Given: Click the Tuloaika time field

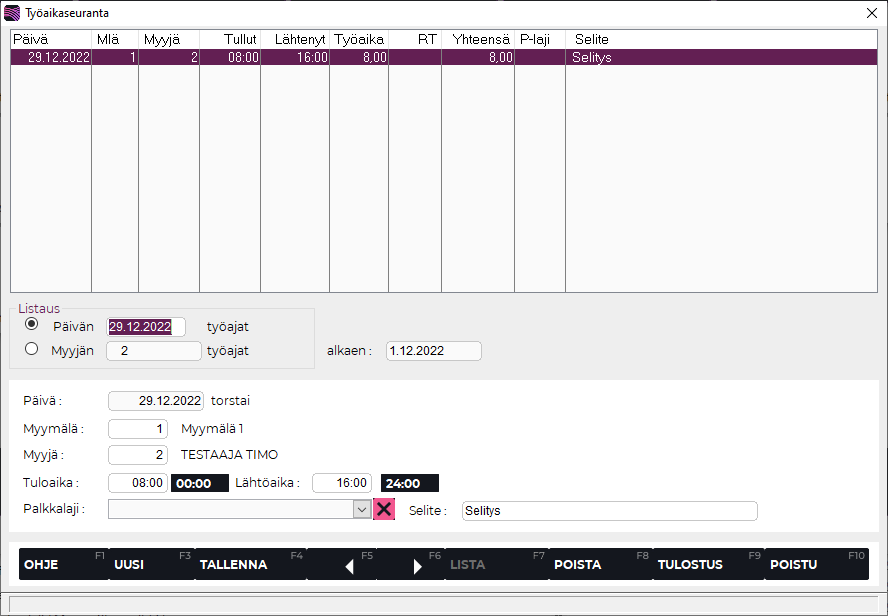Looking at the screenshot, I should click(138, 483).
